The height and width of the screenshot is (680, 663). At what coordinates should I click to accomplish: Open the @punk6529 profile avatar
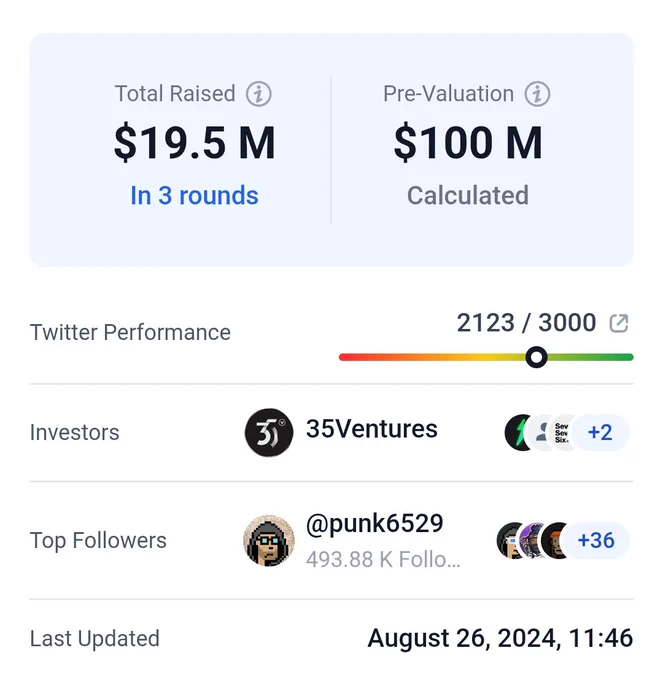[269, 540]
